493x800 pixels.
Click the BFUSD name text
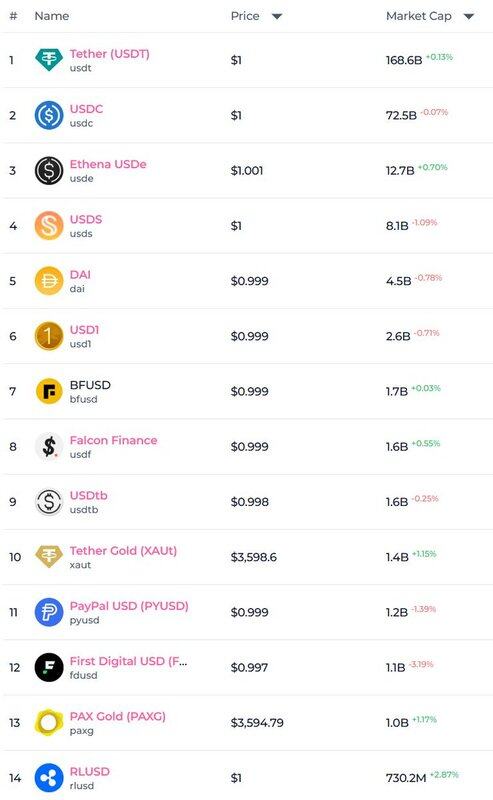[x=90, y=385]
